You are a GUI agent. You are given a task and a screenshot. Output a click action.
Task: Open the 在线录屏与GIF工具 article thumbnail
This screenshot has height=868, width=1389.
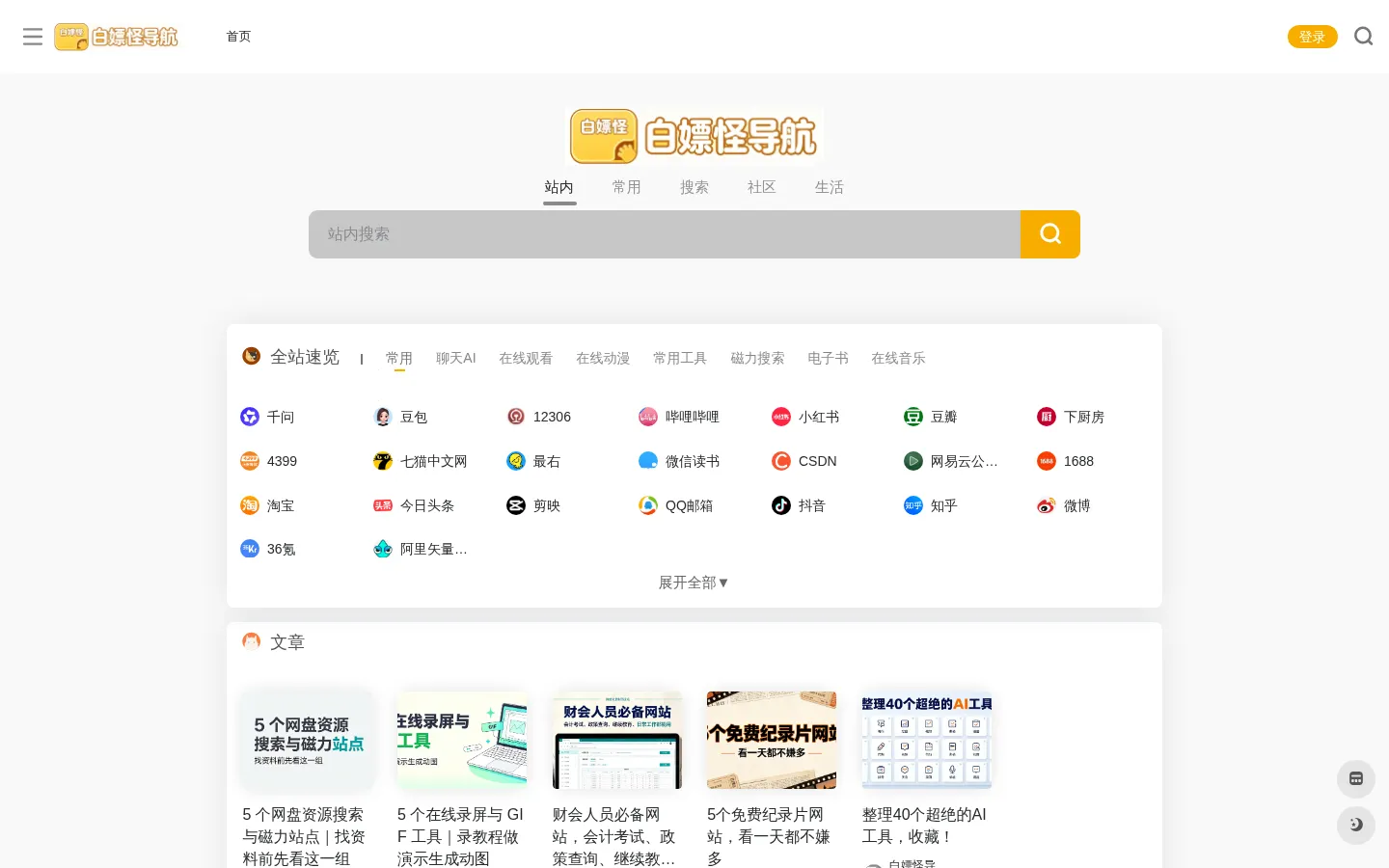(x=462, y=741)
